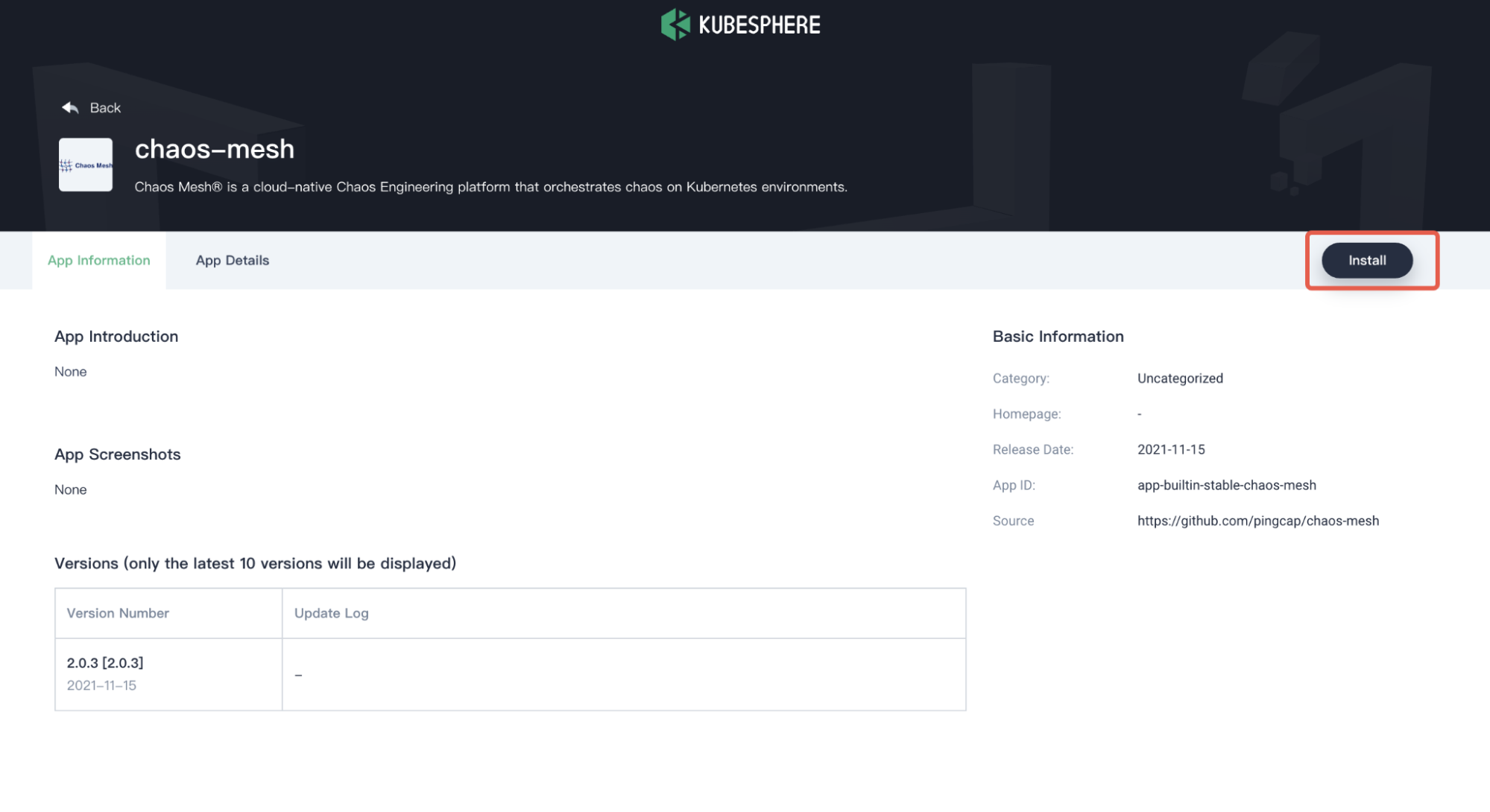Viewport: 1490px width, 812px height.
Task: Click the app-builtin-stable-chaos-mesh App ID
Action: [1226, 485]
